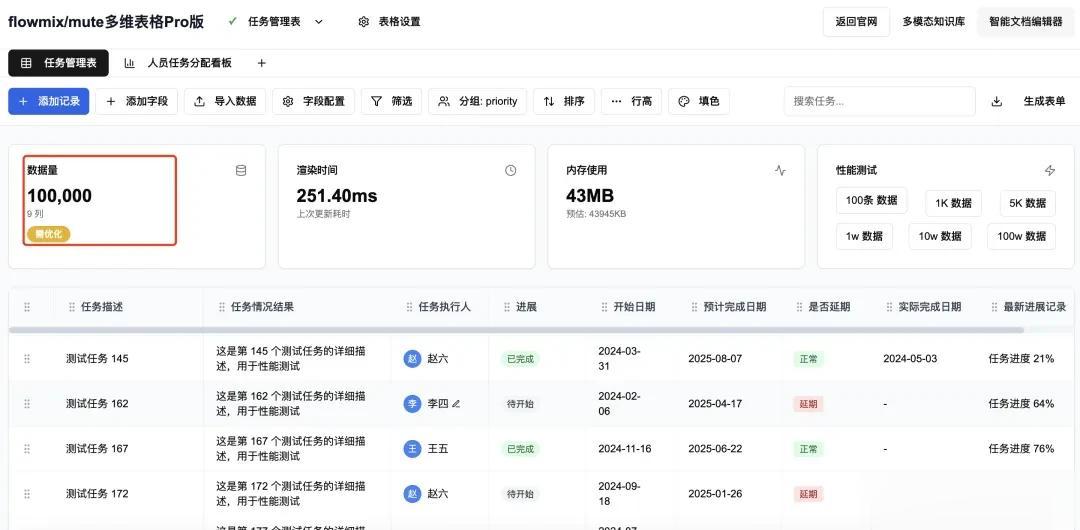This screenshot has height=530, width=1080.
Task: Click the 最新进展记录 column header
Action: (x=1035, y=307)
